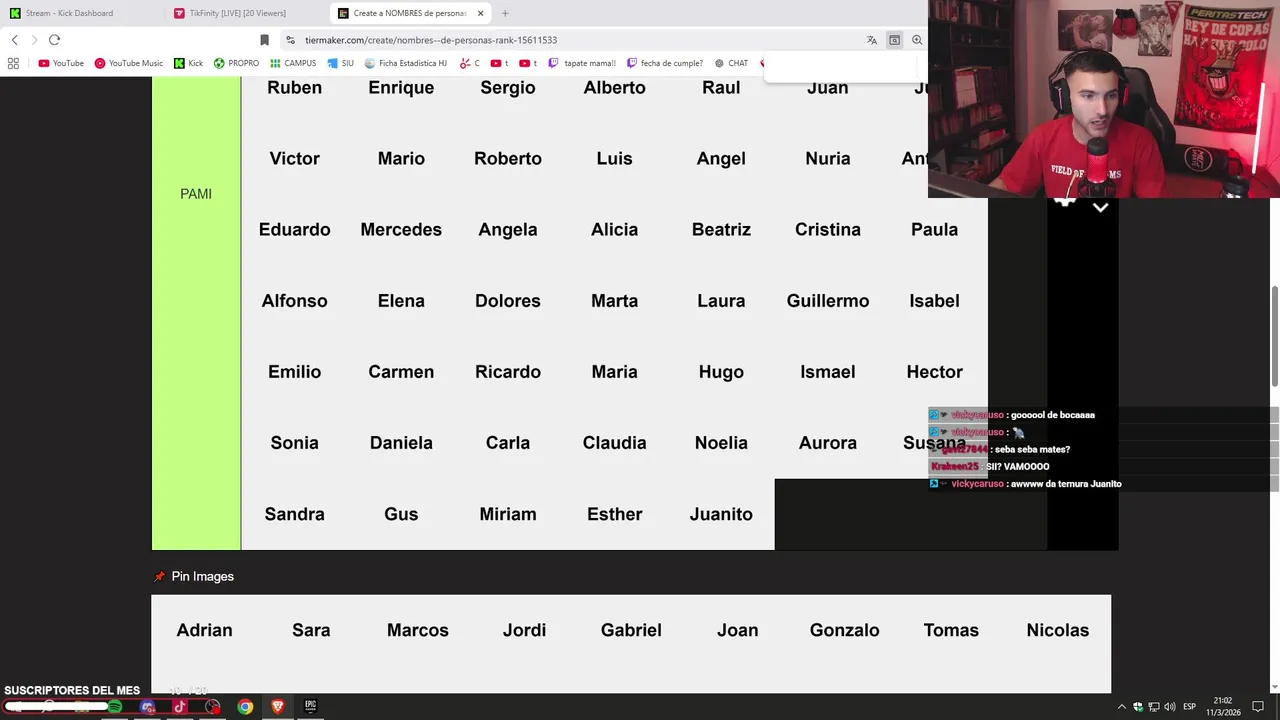Open Google Chrome from the taskbar
Screen dimensions: 1280x720
pyautogui.click(x=245, y=707)
